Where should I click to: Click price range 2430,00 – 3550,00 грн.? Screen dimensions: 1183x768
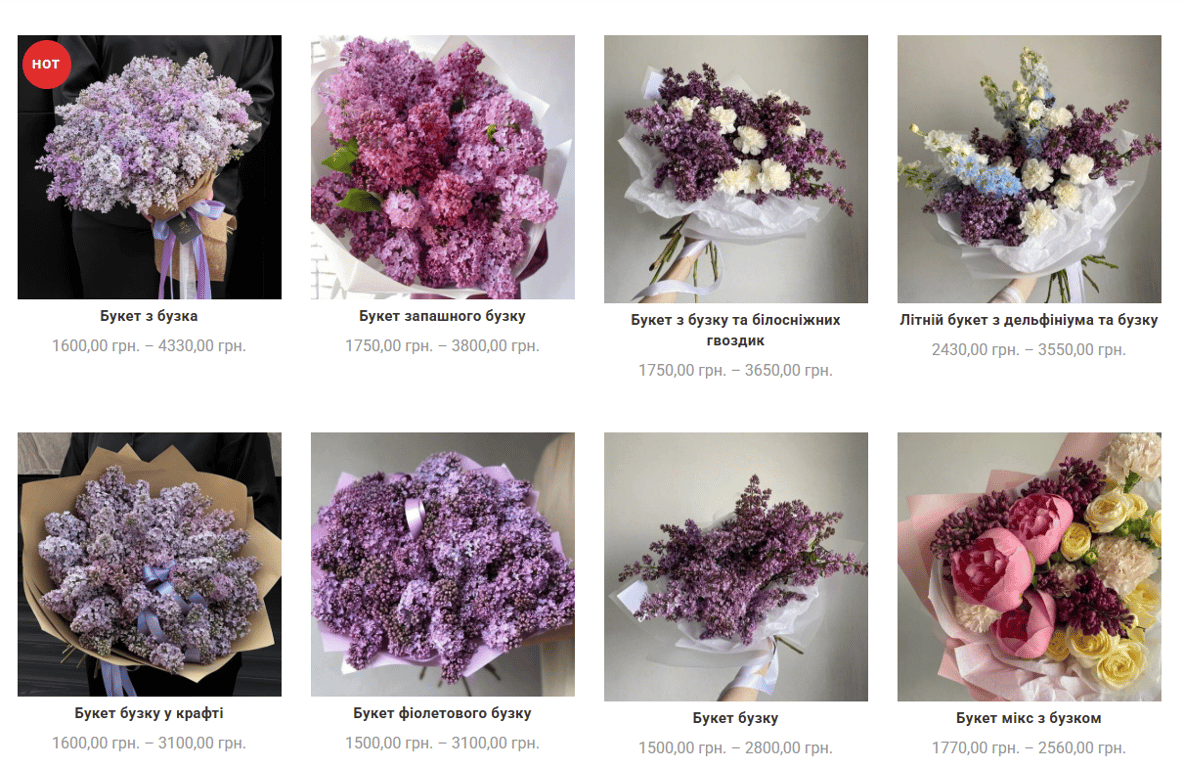tap(1029, 349)
